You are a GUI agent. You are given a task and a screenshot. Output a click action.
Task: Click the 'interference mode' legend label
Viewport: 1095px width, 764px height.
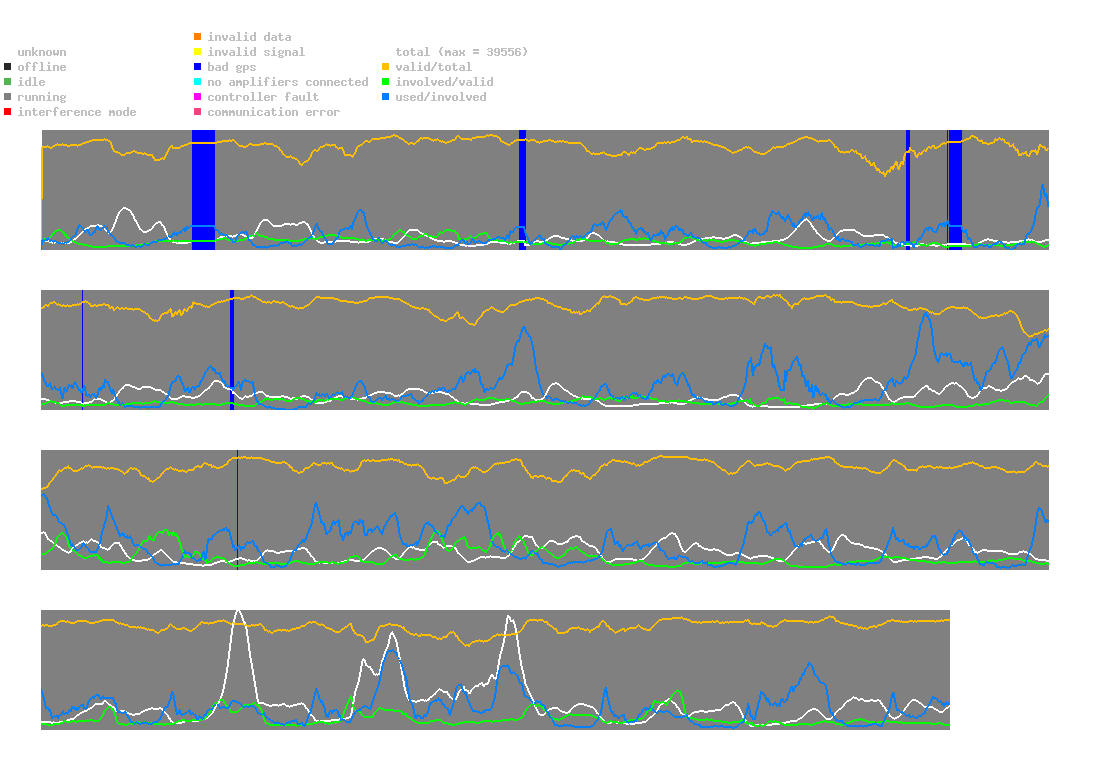tap(77, 112)
